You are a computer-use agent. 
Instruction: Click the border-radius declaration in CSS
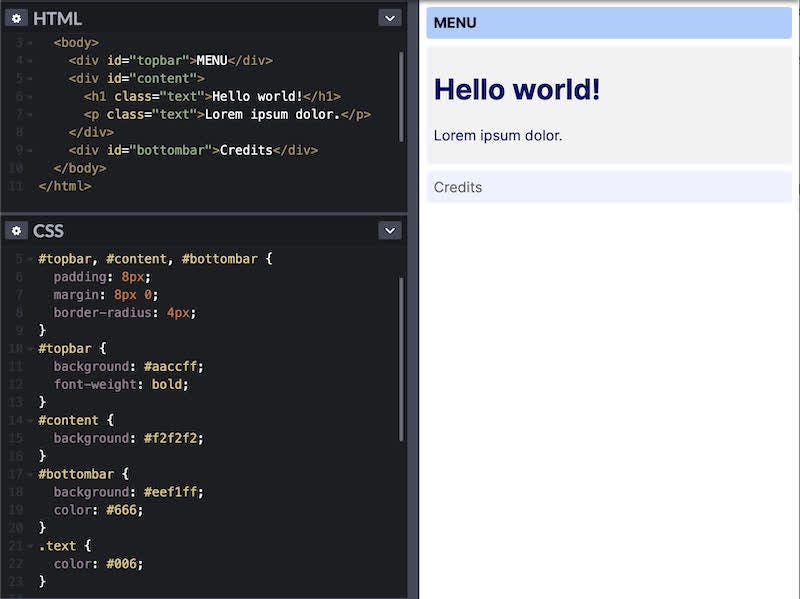(120, 312)
